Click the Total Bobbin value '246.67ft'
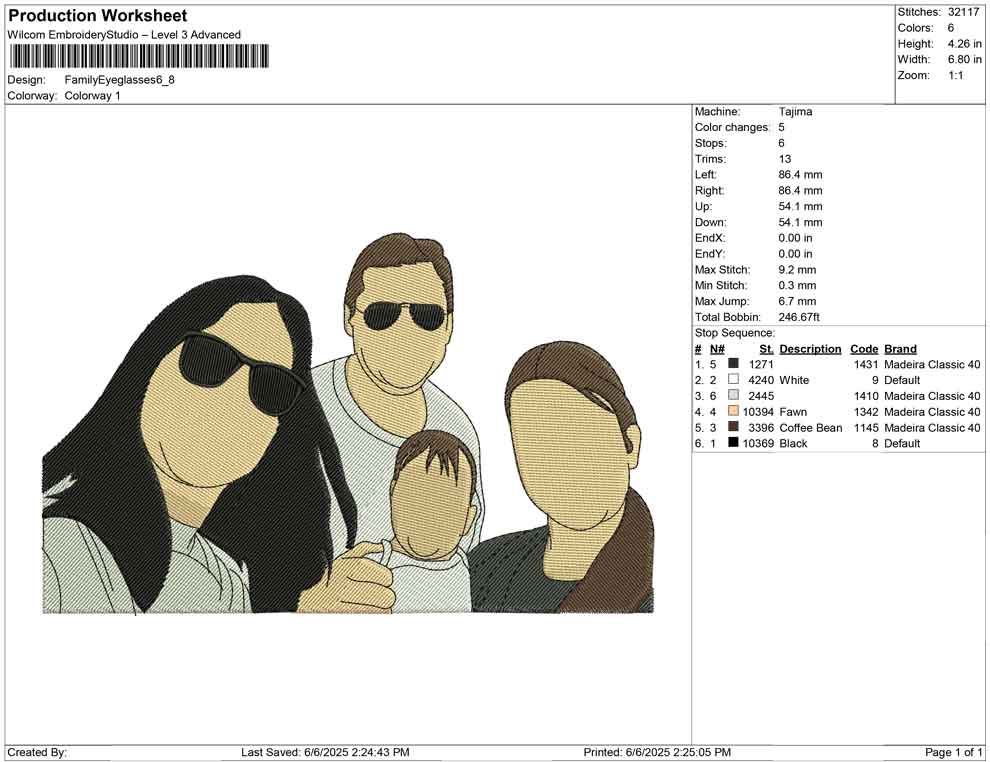Viewport: 990px width, 762px height. coord(799,317)
